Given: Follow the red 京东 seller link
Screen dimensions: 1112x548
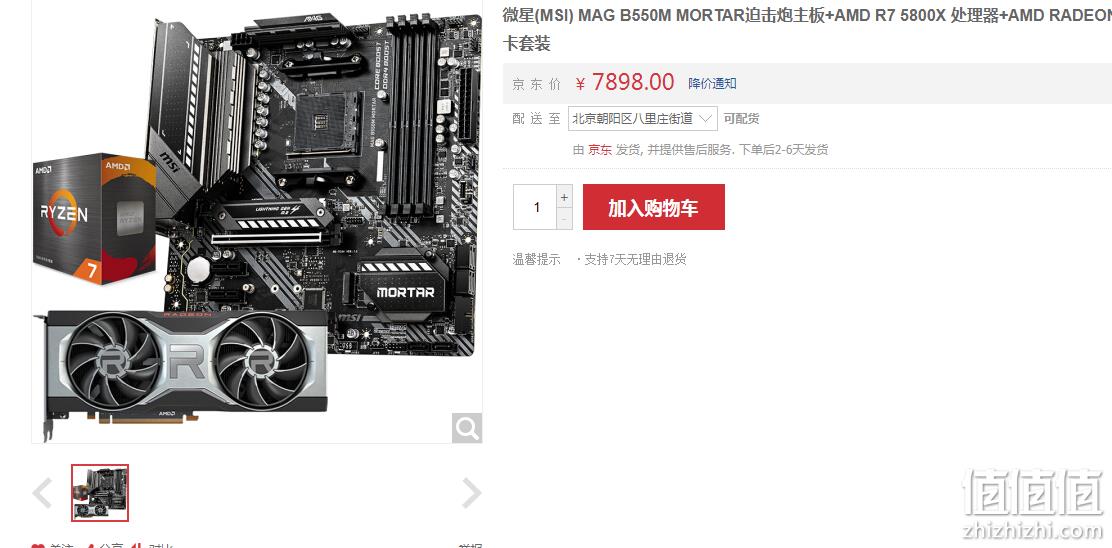Looking at the screenshot, I should 600,150.
